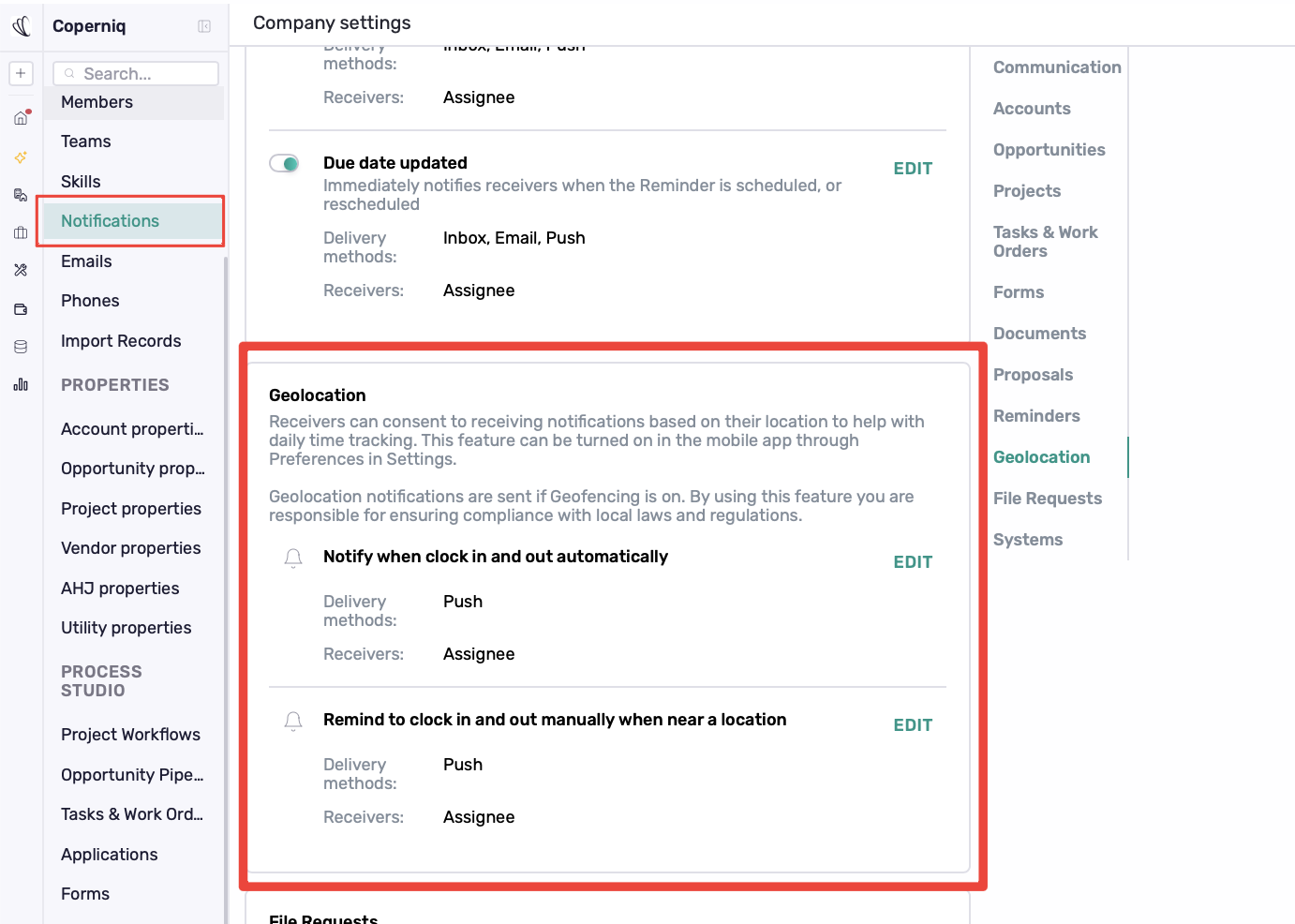Focus the Search field in the sidebar
The height and width of the screenshot is (924, 1295).
[x=136, y=73]
